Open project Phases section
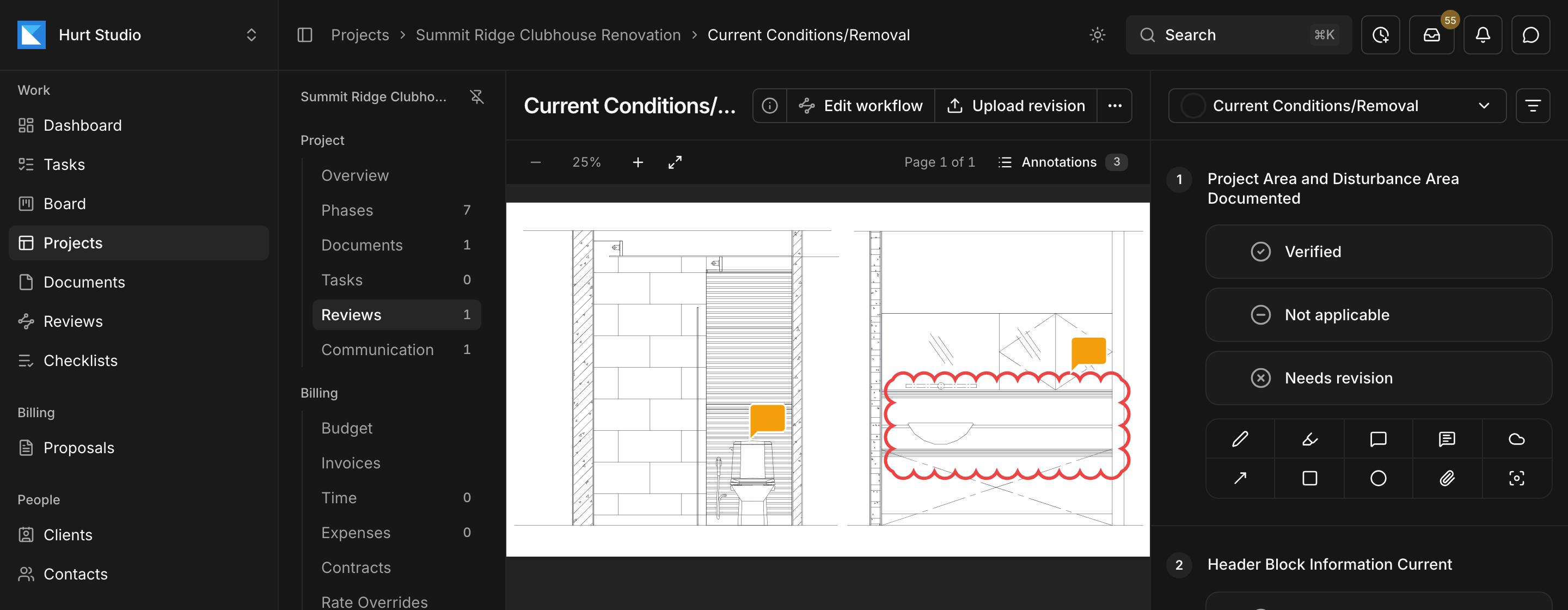Viewport: 1568px width, 610px height. click(396, 210)
